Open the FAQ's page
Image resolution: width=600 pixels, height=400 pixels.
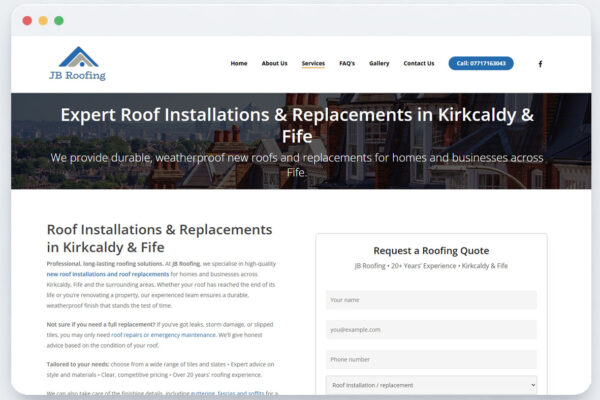click(347, 64)
